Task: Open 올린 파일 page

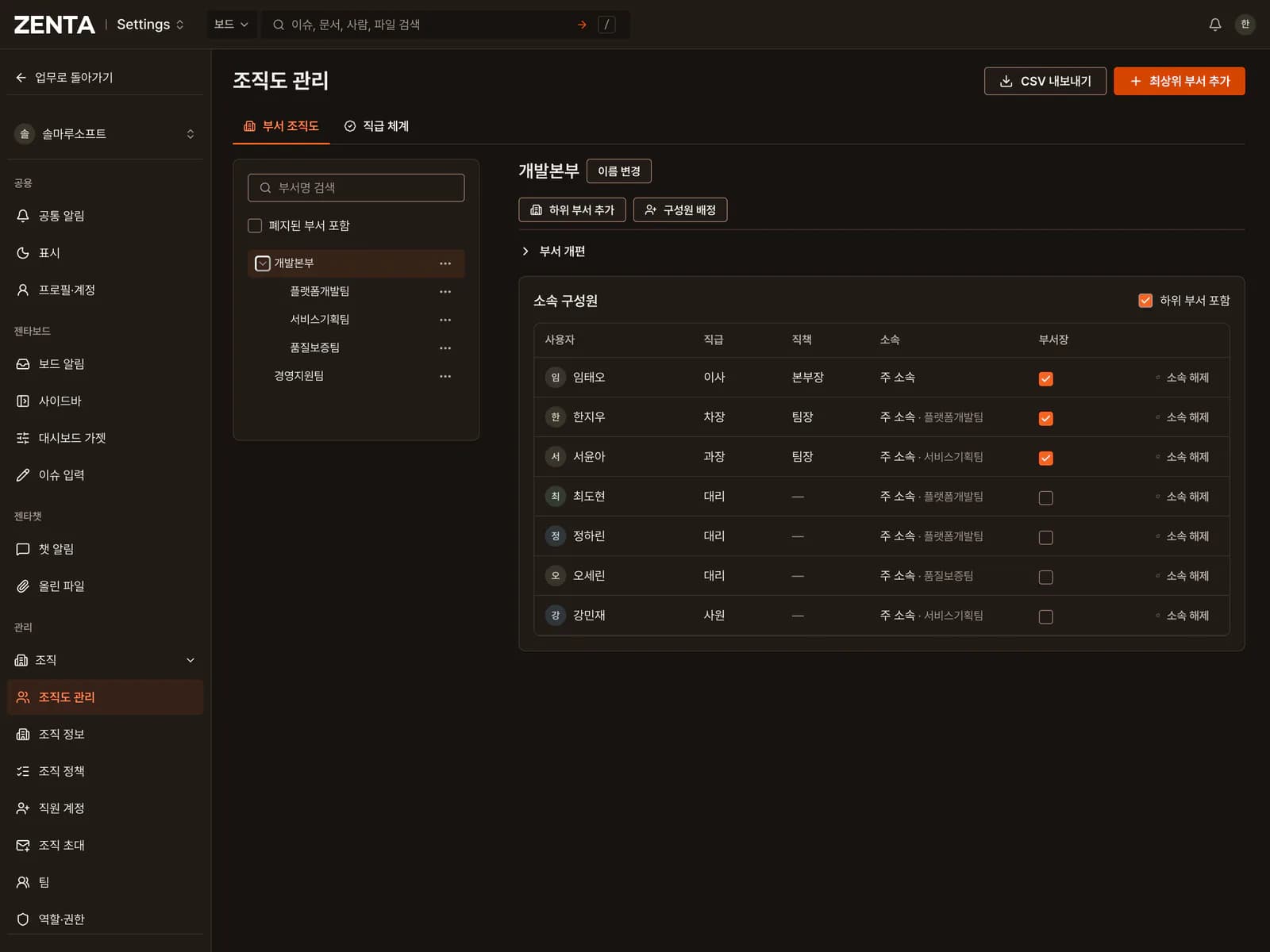Action: pyautogui.click(x=105, y=586)
